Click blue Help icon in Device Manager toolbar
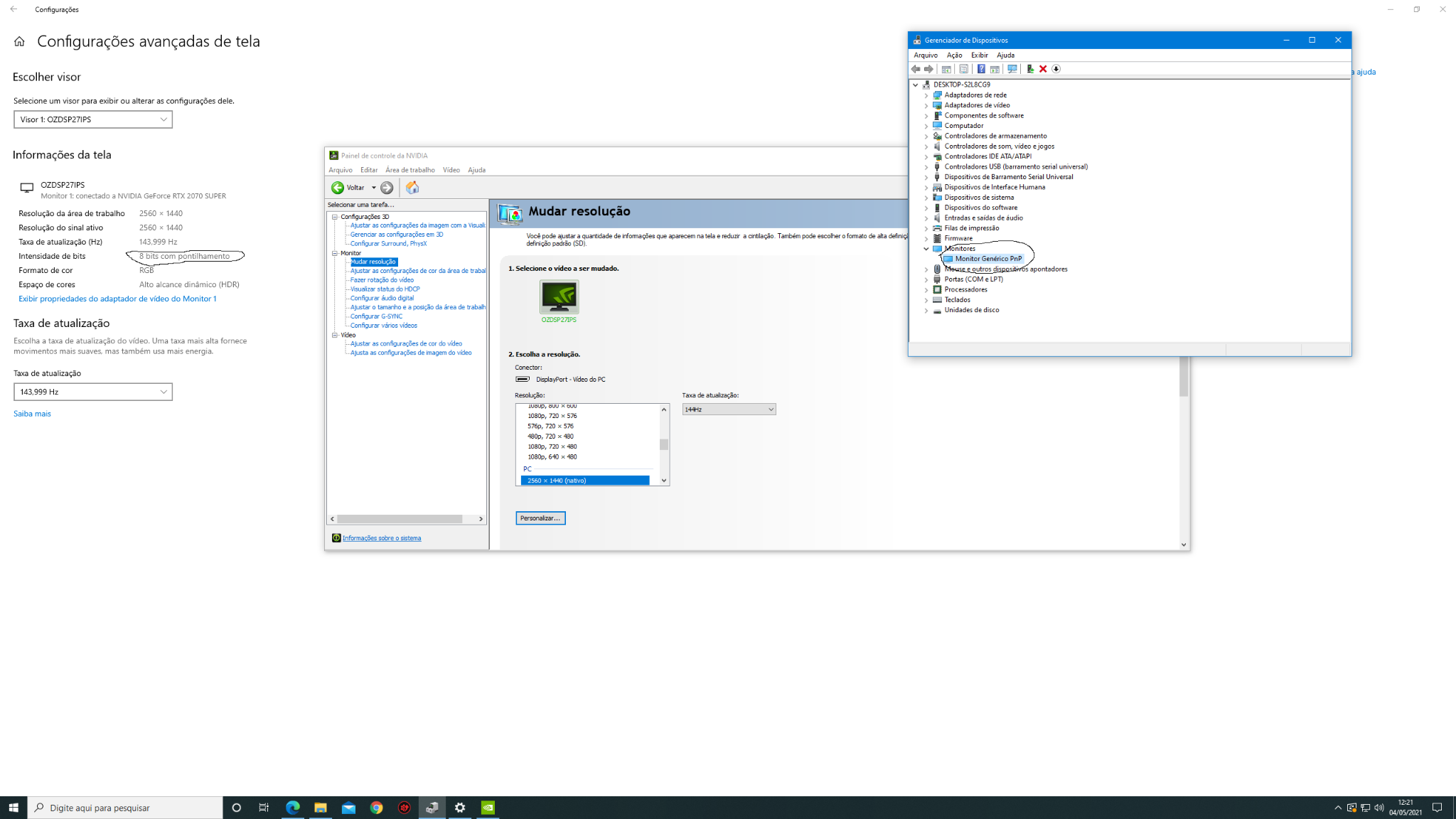Image resolution: width=1456 pixels, height=819 pixels. pyautogui.click(x=981, y=69)
